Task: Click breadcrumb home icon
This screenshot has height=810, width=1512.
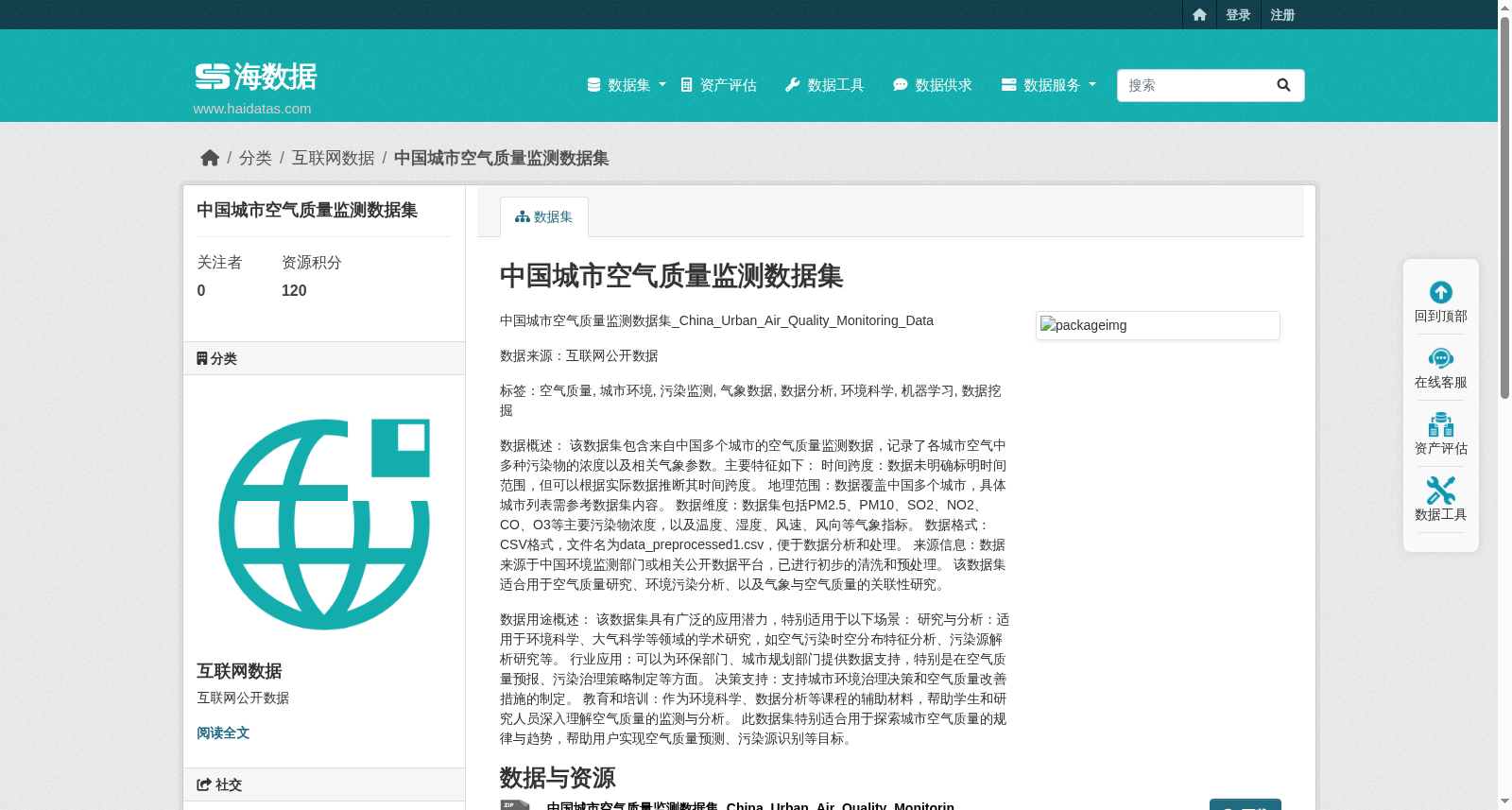Action: pos(210,158)
